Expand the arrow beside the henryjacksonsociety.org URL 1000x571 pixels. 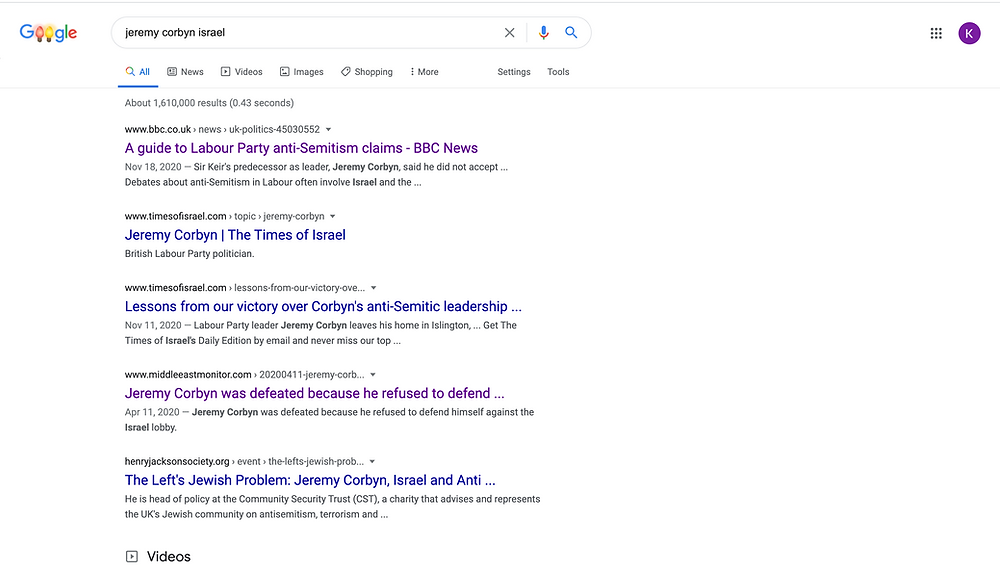(x=372, y=461)
